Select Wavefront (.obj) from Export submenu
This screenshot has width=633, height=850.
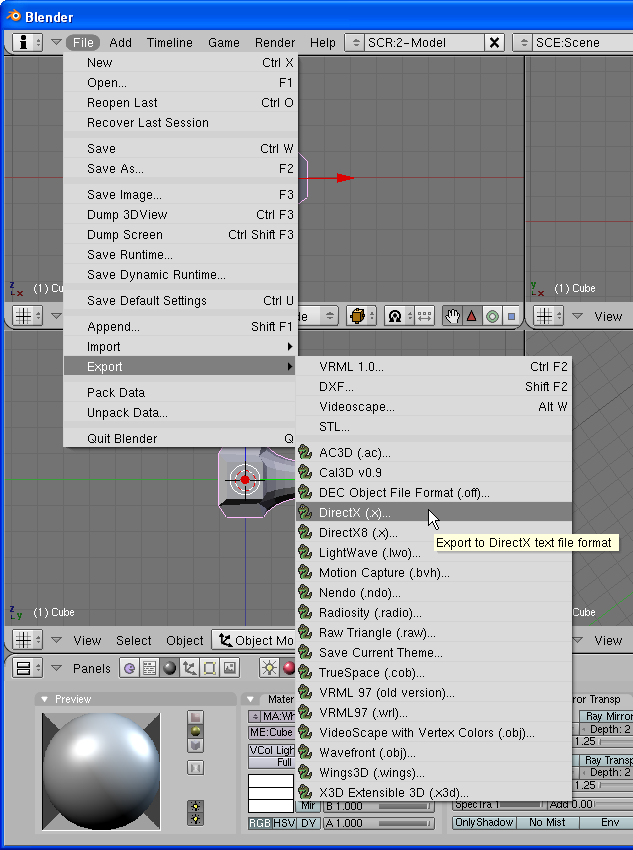tap(367, 752)
